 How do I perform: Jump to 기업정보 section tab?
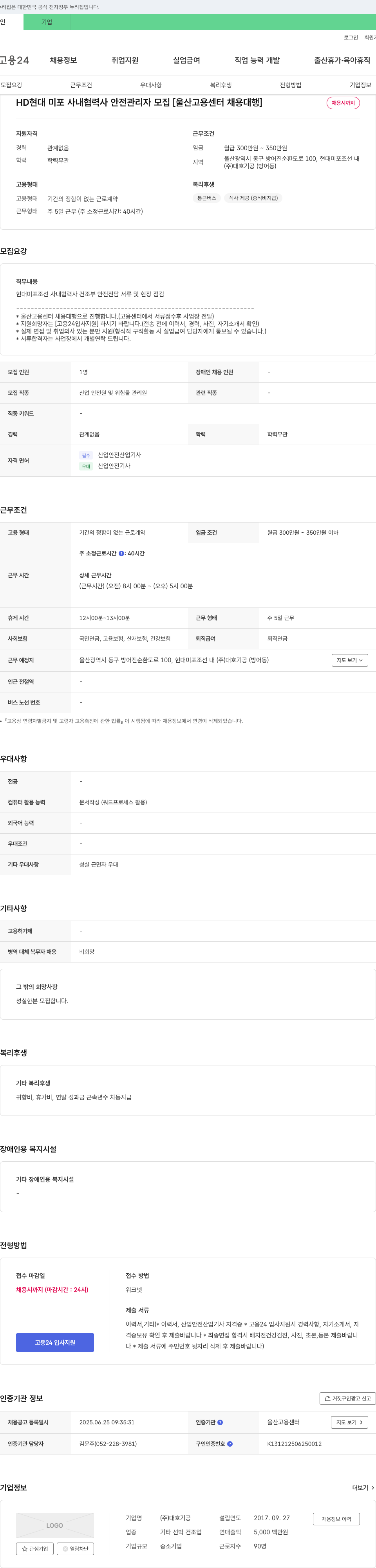360,85
